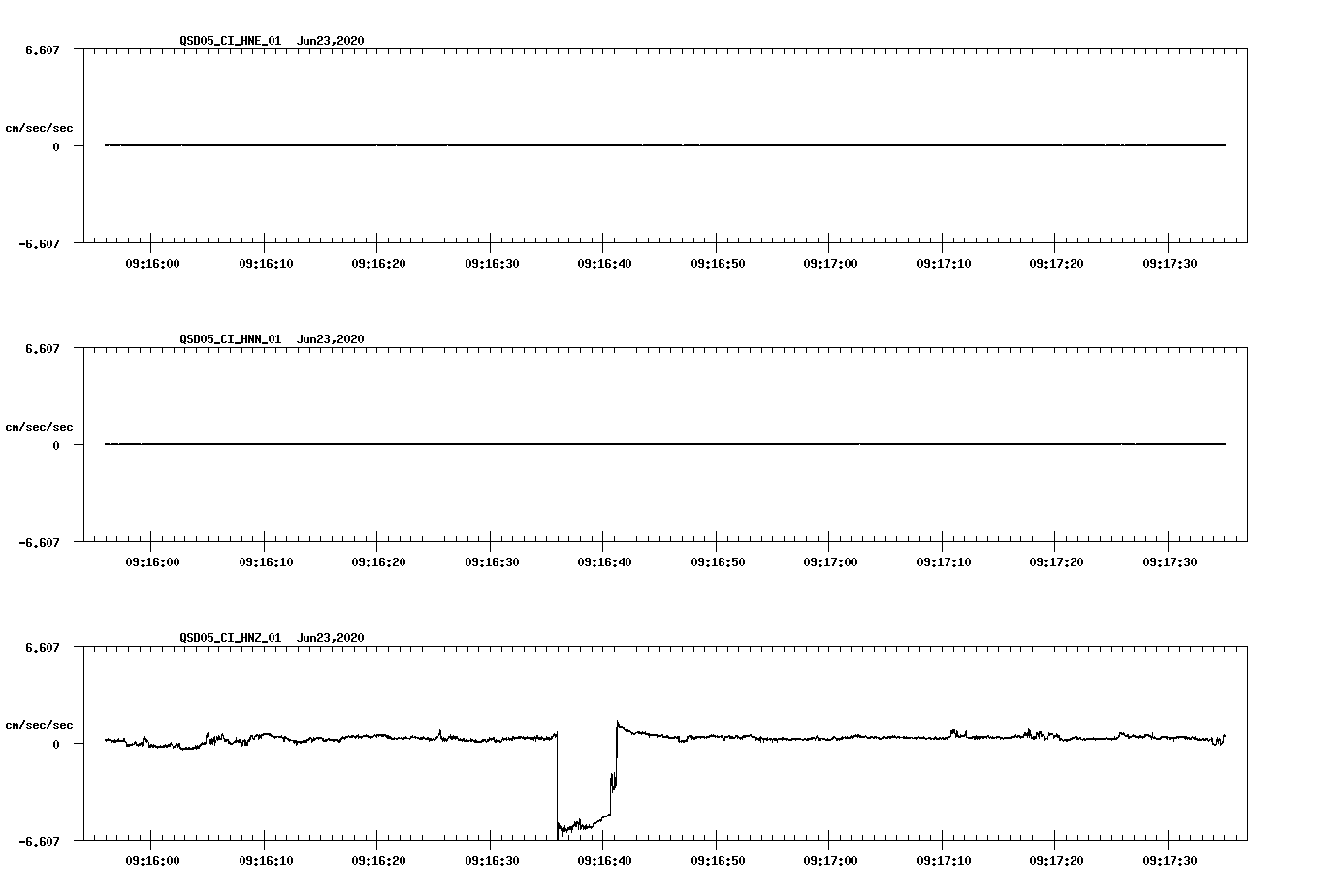Select the -6.607 lower limit on HNZ plot
This screenshot has width=1317, height=896.
(x=40, y=842)
